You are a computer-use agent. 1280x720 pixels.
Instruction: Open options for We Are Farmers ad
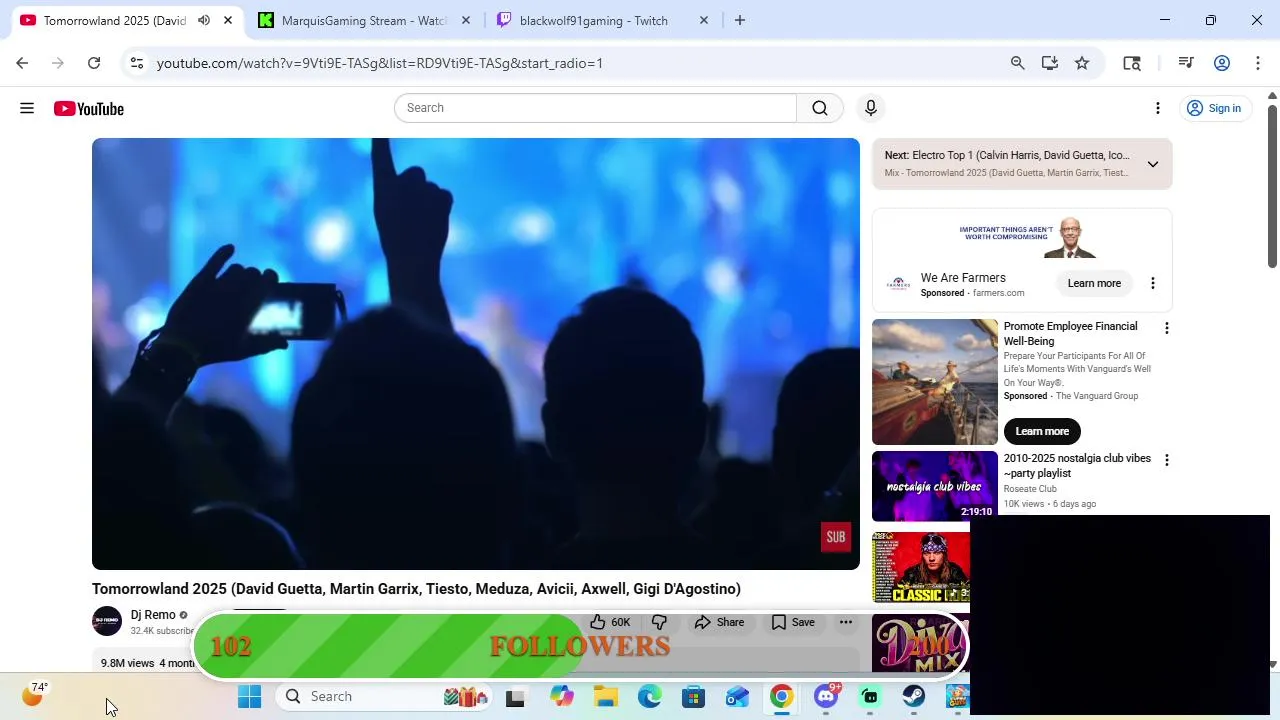pyautogui.click(x=1152, y=283)
